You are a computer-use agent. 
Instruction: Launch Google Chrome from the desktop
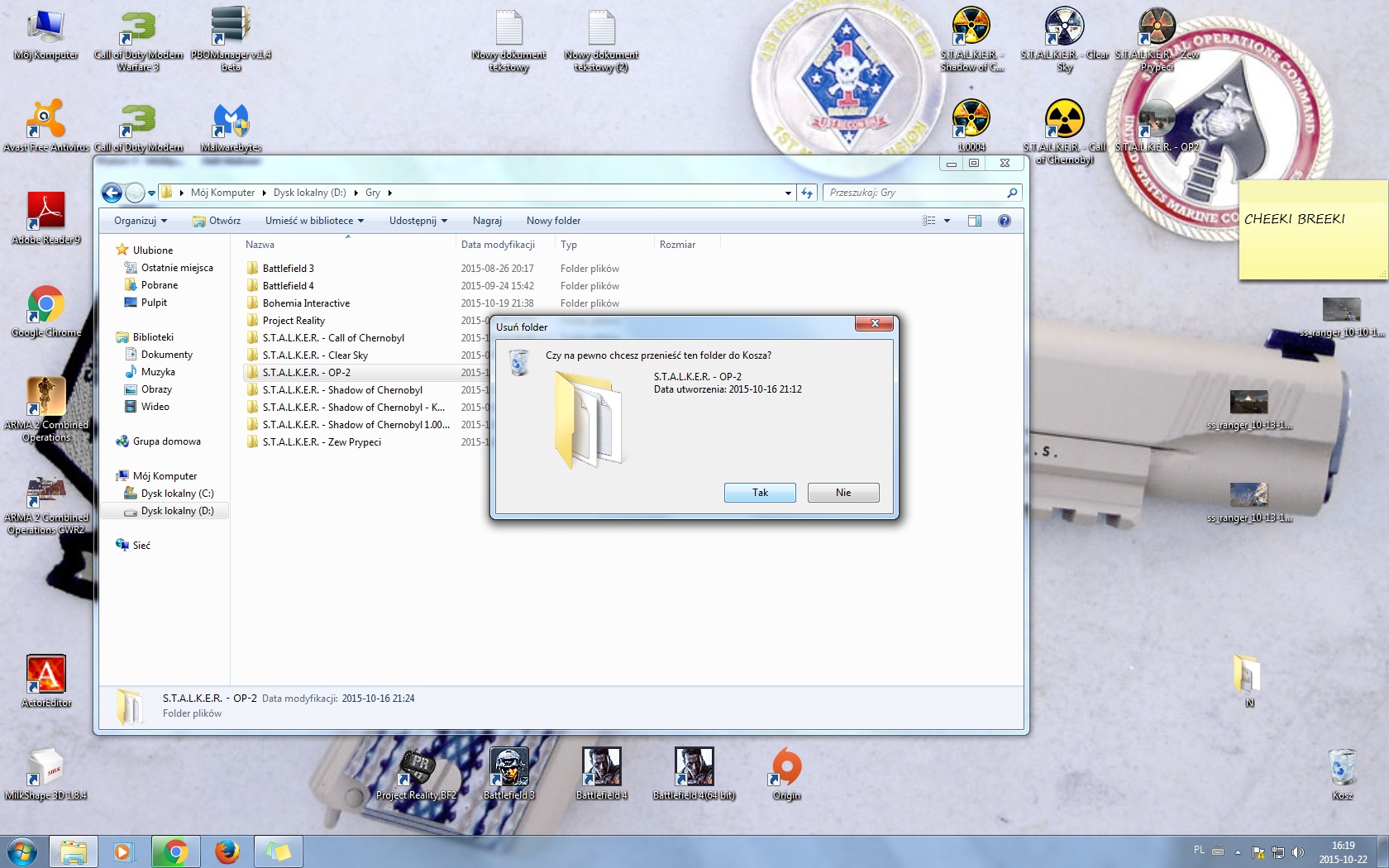tap(46, 312)
